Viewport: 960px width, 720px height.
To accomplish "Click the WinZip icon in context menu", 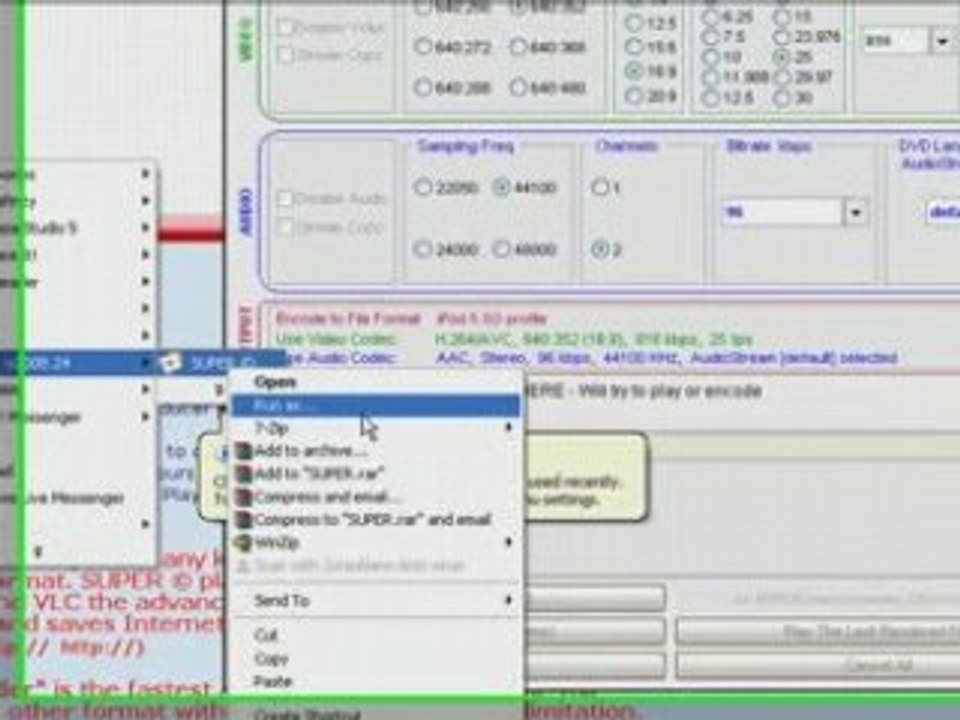I will coord(244,542).
